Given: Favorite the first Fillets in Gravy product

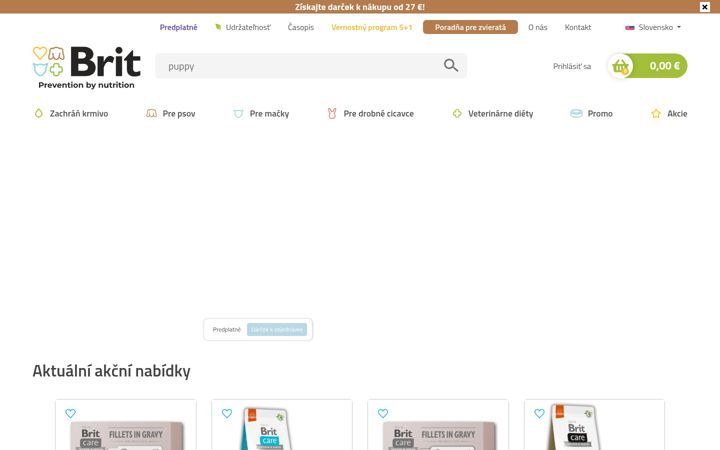Looking at the screenshot, I should tap(70, 413).
